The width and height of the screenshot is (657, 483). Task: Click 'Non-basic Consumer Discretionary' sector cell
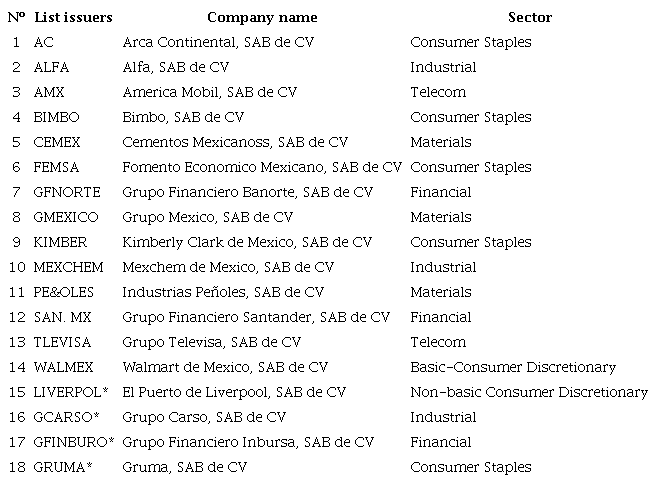[529, 392]
